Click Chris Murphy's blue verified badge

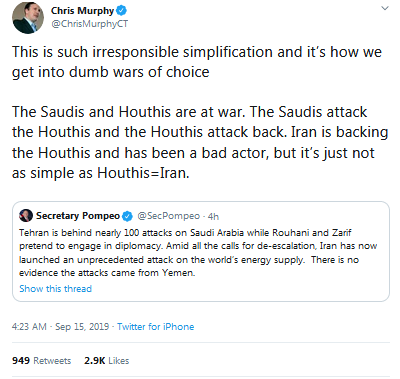click(x=121, y=11)
